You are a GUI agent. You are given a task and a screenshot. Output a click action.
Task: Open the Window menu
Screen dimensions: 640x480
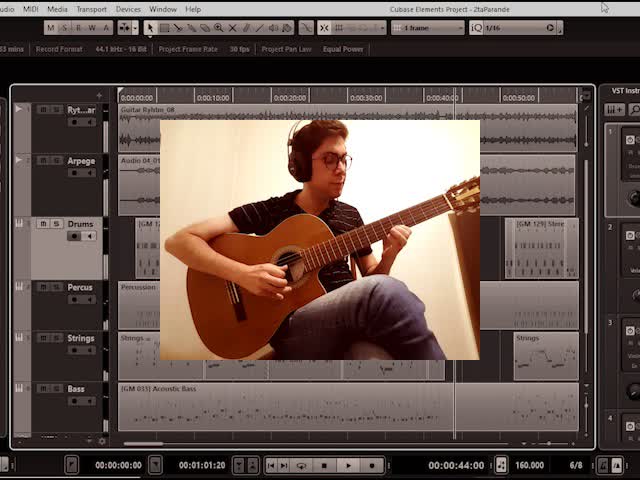point(163,9)
